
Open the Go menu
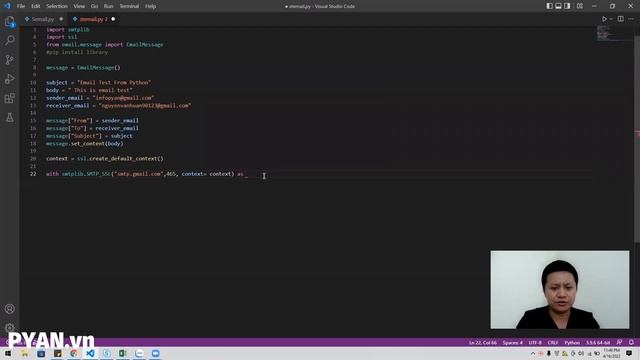coord(94,6)
